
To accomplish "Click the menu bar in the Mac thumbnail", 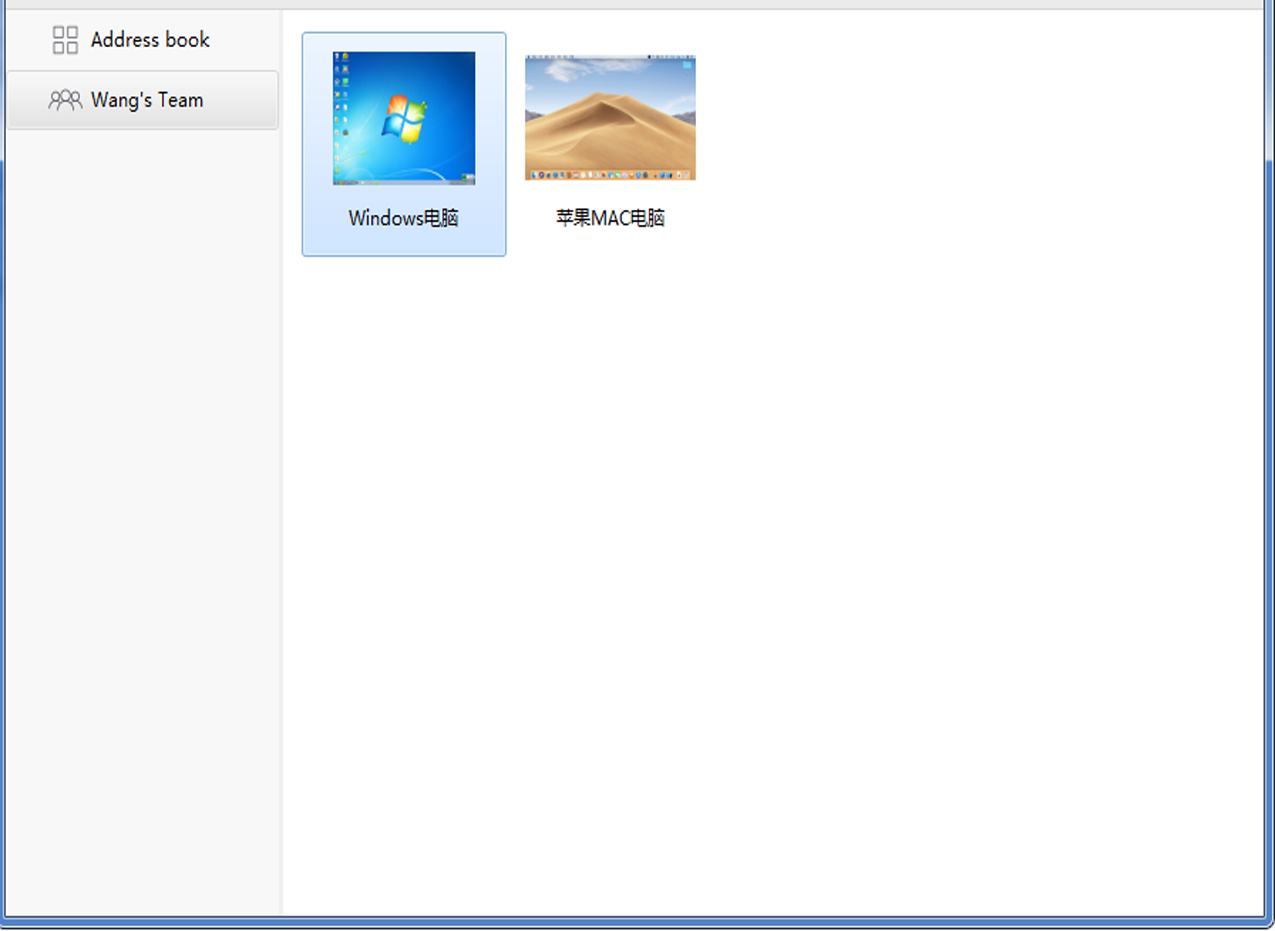I will [610, 57].
